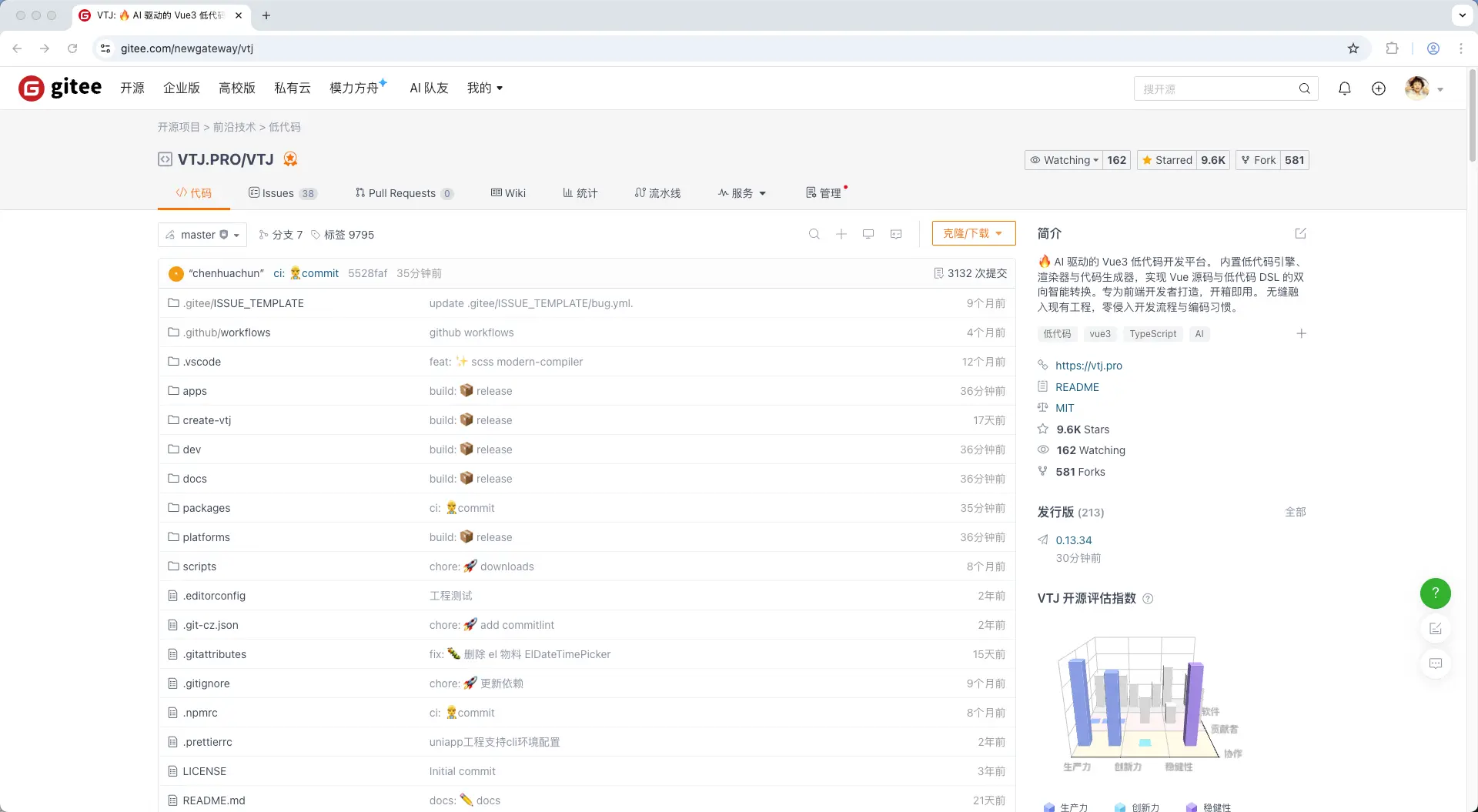The height and width of the screenshot is (812, 1478).
Task: Expand the master branch dropdown
Action: [202, 235]
